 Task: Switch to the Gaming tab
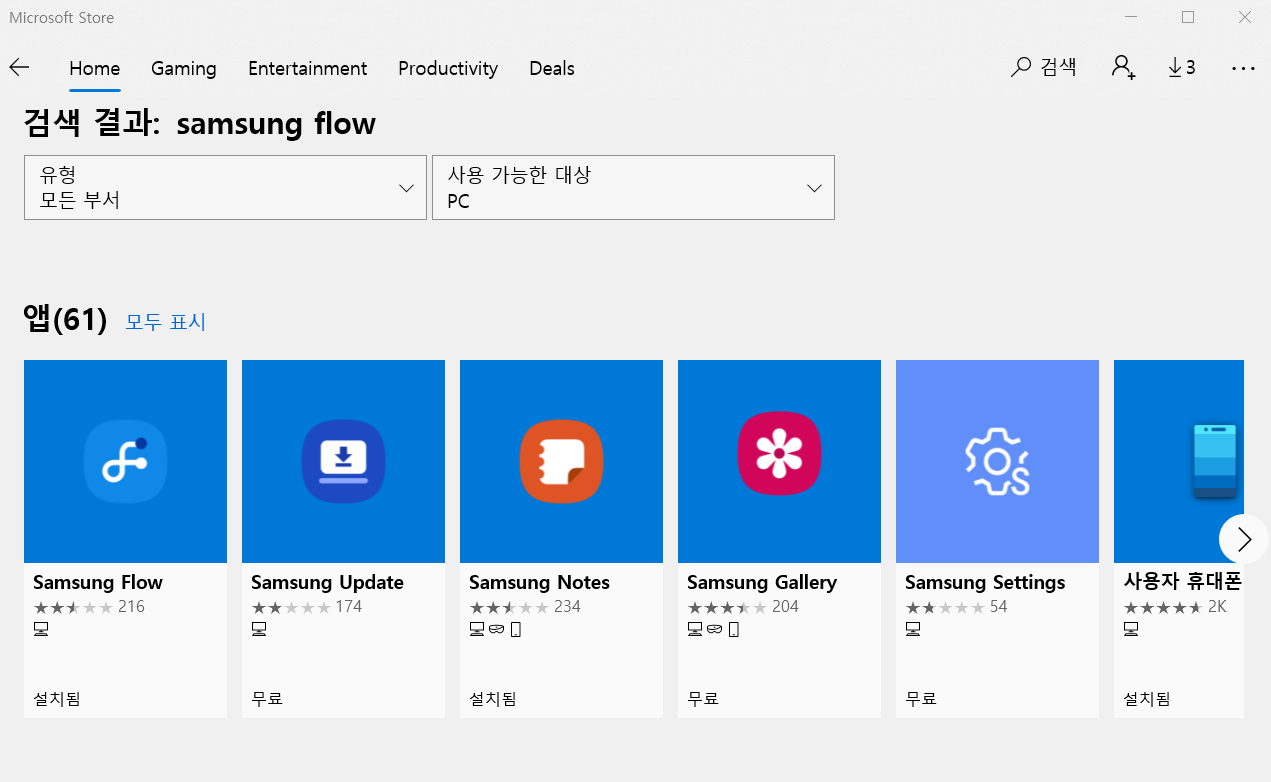click(x=184, y=68)
